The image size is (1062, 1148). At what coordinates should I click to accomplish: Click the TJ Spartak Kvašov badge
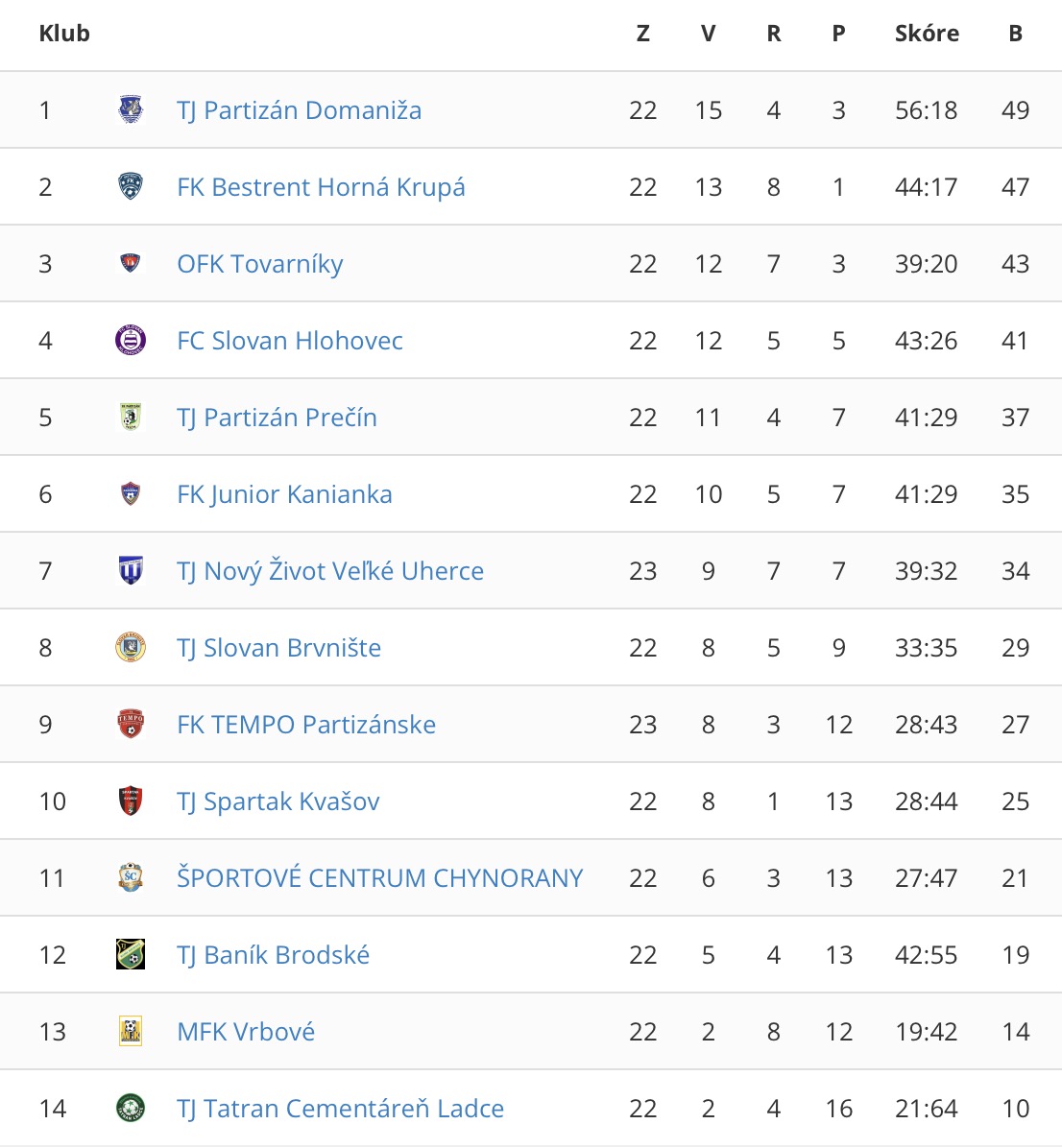[131, 801]
